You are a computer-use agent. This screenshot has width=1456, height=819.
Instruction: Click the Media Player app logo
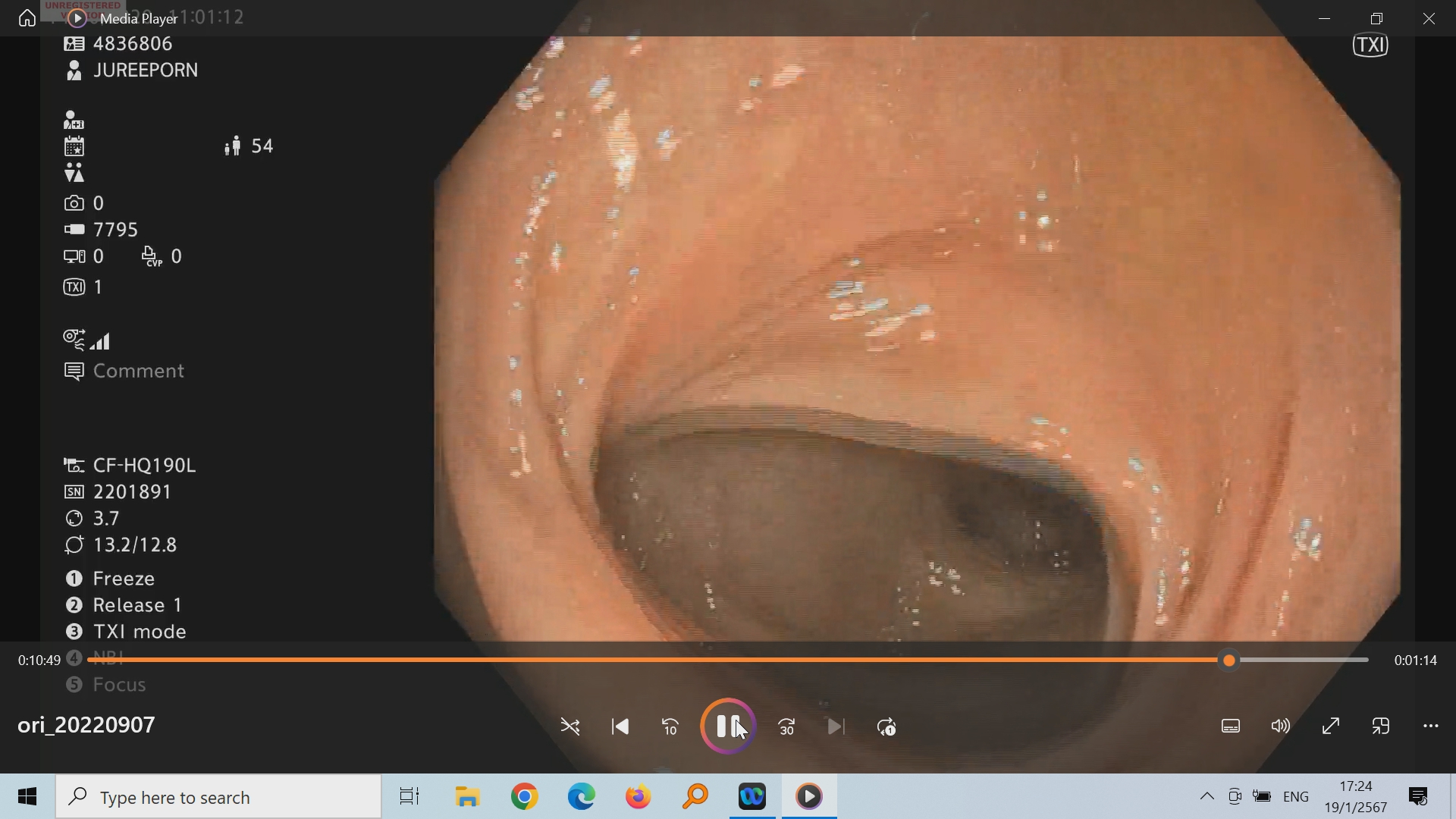pyautogui.click(x=77, y=18)
